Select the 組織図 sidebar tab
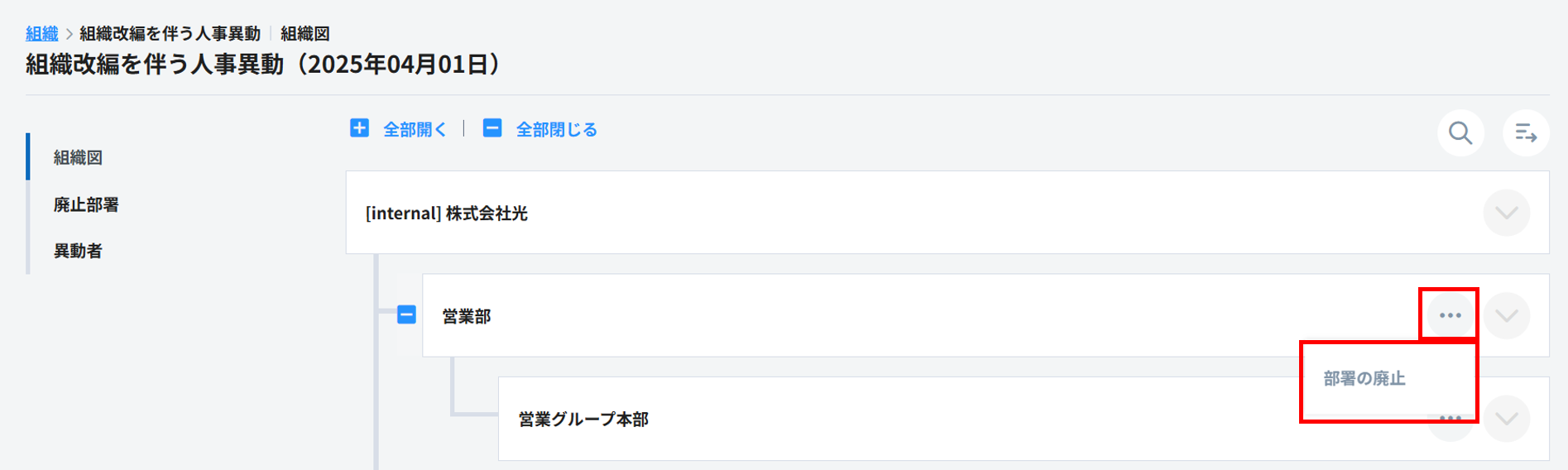 click(78, 157)
